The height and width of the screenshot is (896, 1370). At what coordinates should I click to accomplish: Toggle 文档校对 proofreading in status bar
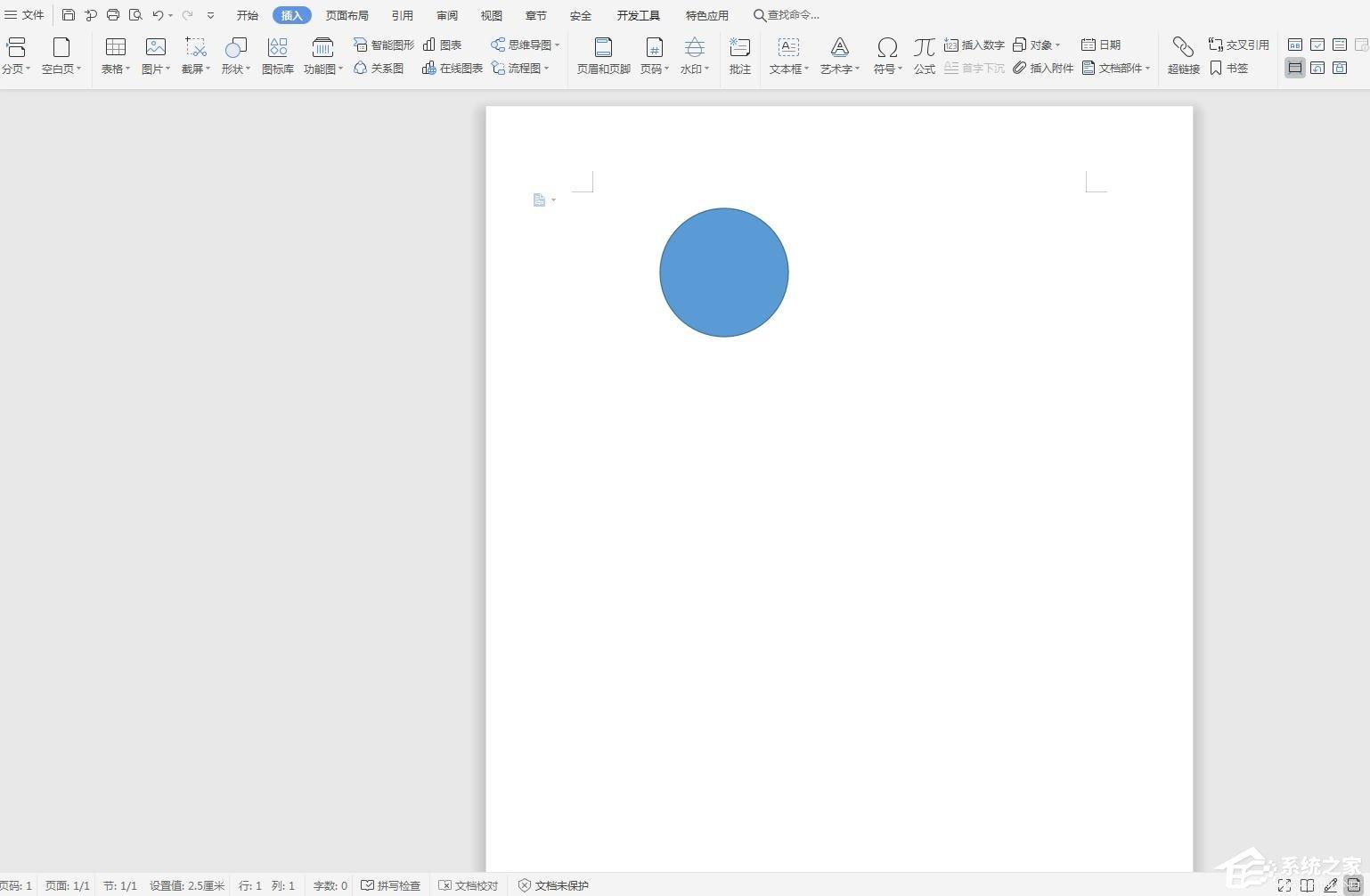coord(468,885)
